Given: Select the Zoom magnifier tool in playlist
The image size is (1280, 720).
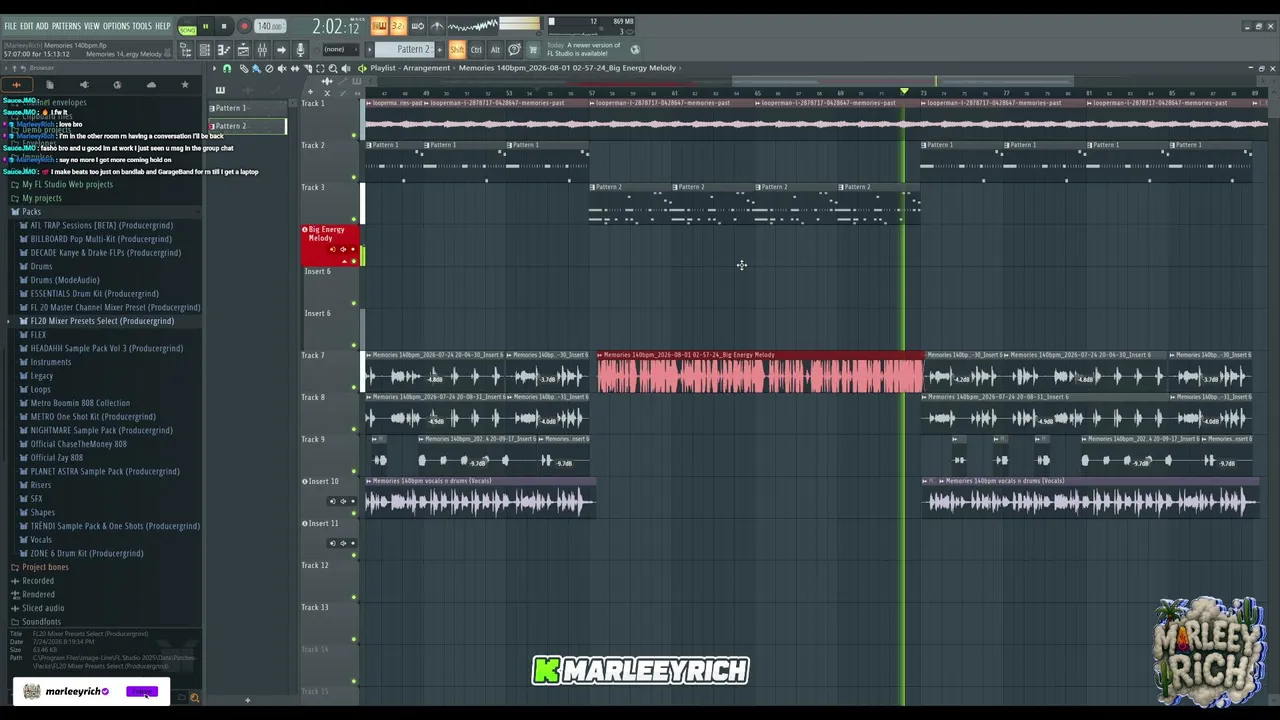Looking at the screenshot, I should pyautogui.click(x=333, y=69).
